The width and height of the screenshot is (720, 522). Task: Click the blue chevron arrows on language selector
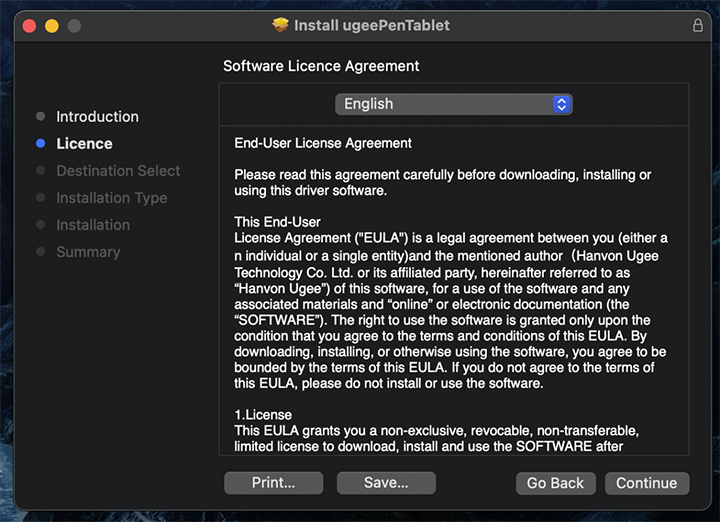561,104
